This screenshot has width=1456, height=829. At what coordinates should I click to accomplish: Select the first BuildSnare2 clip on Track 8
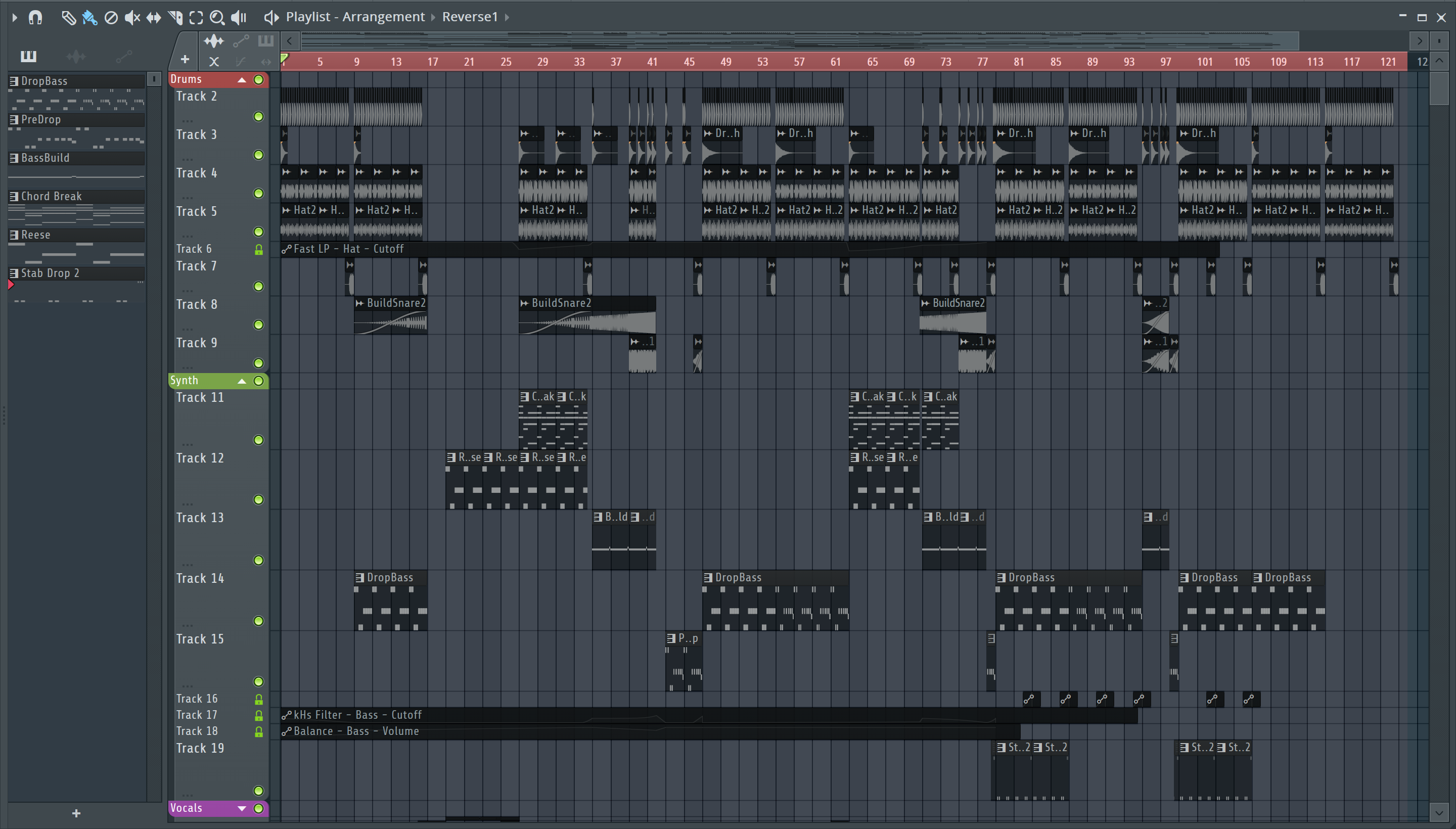click(x=390, y=315)
